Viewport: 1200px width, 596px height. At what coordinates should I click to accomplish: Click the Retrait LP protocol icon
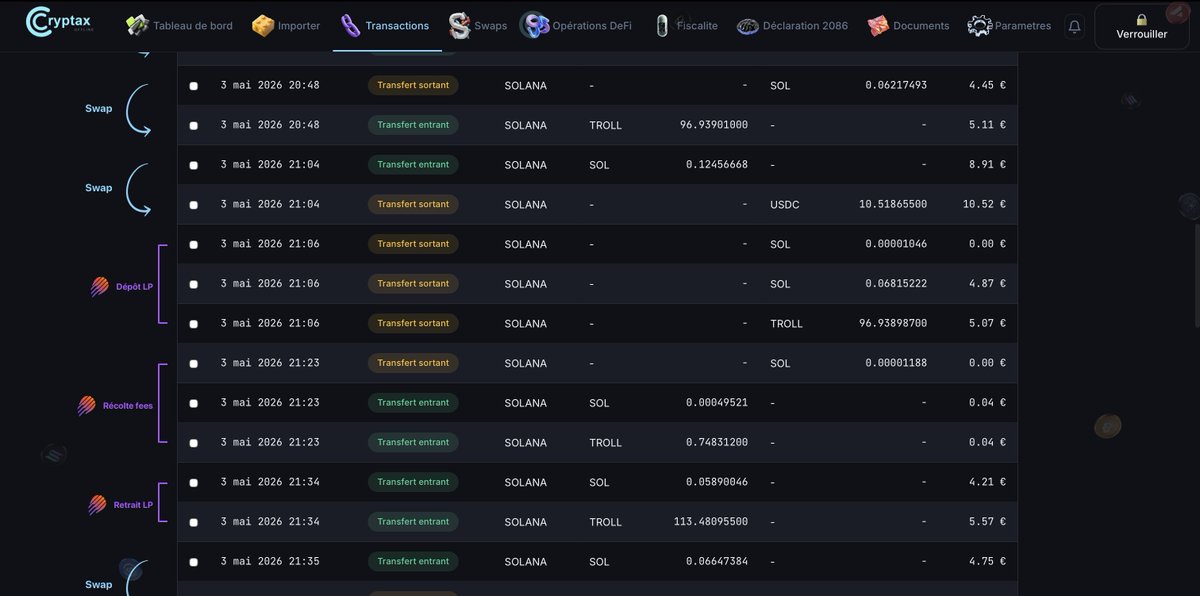[x=97, y=505]
